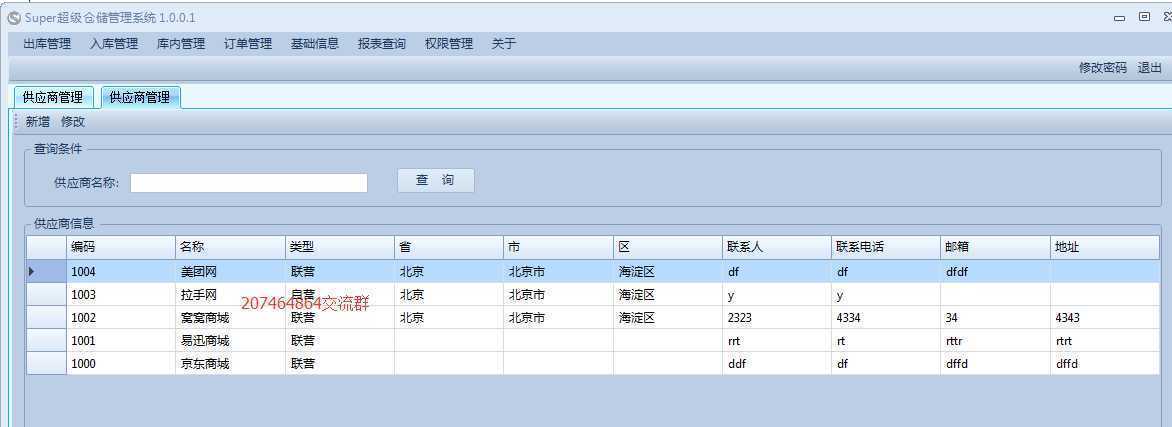The height and width of the screenshot is (427, 1172).
Task: Open the 出库管理 menu
Action: (x=47, y=44)
